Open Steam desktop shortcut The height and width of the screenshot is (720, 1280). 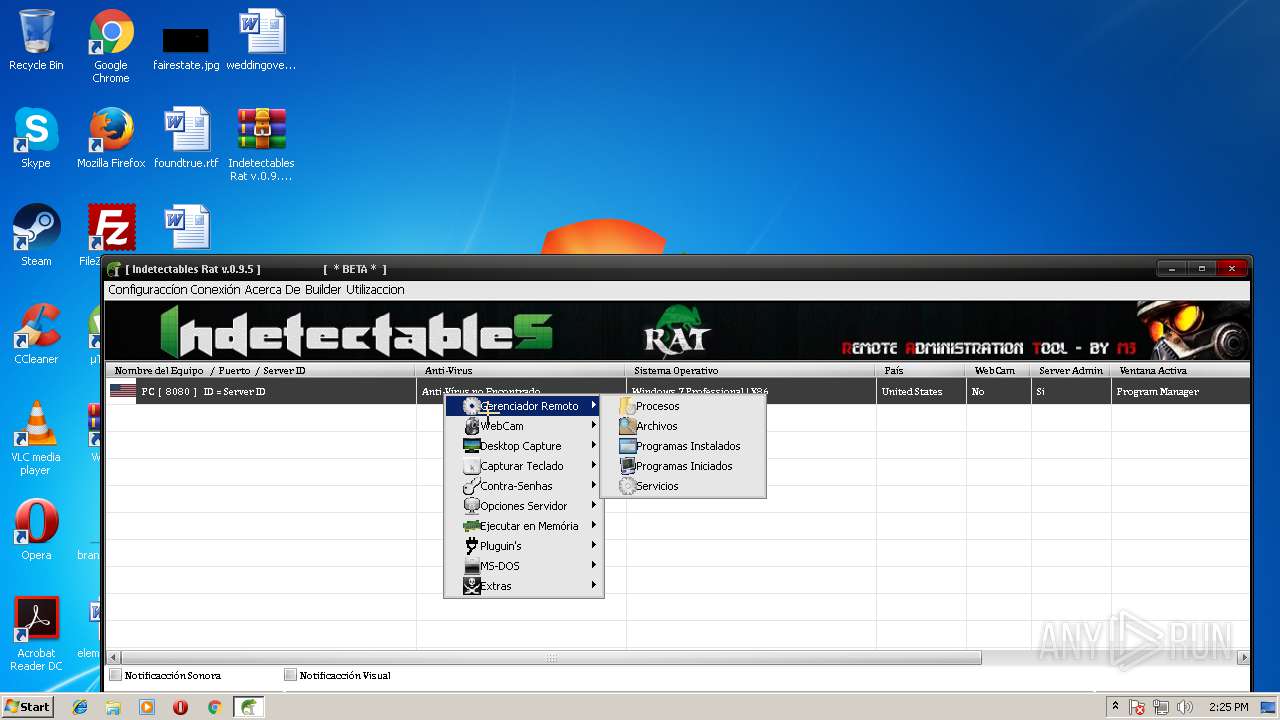pyautogui.click(x=36, y=236)
